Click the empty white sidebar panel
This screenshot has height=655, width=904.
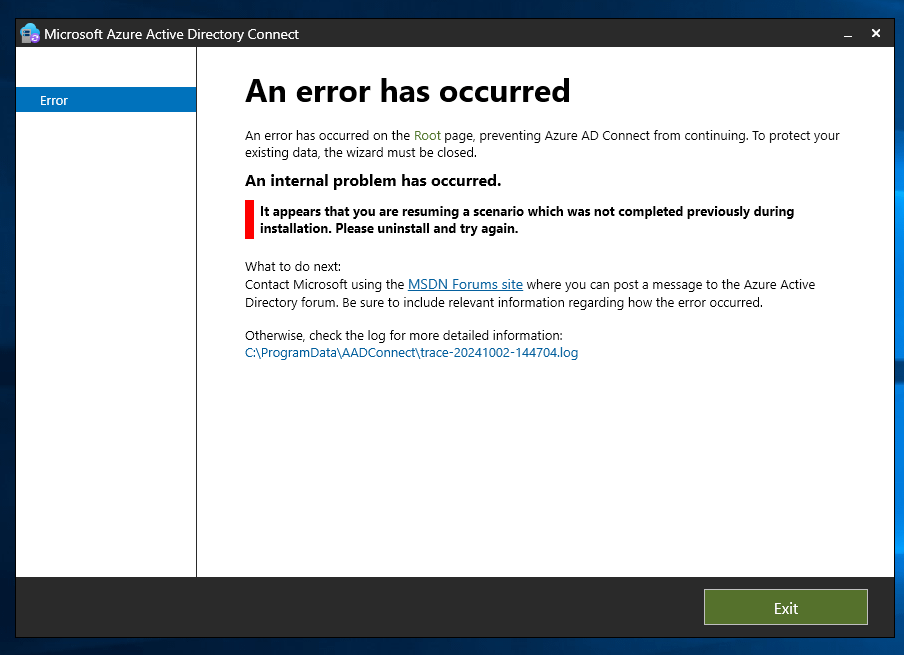click(x=105, y=350)
